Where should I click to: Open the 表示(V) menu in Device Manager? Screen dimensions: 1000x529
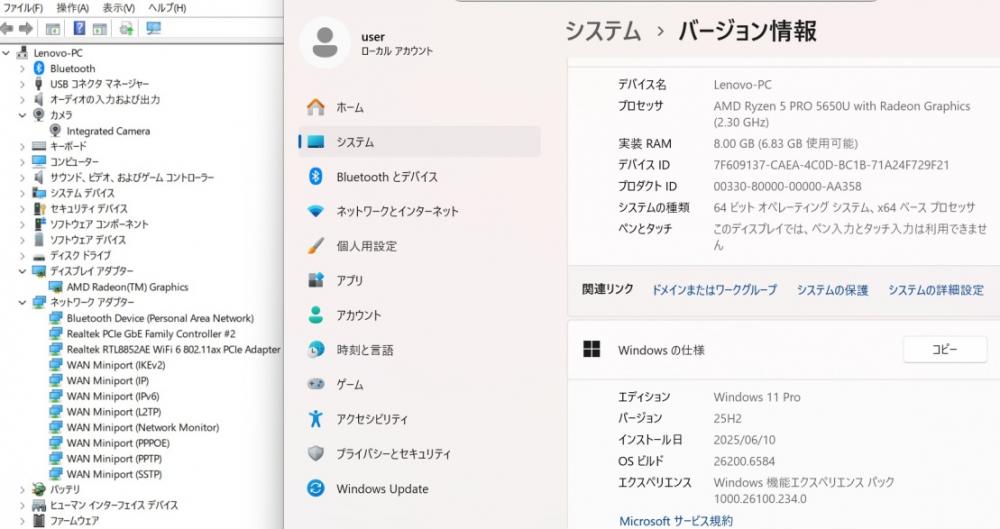click(119, 8)
